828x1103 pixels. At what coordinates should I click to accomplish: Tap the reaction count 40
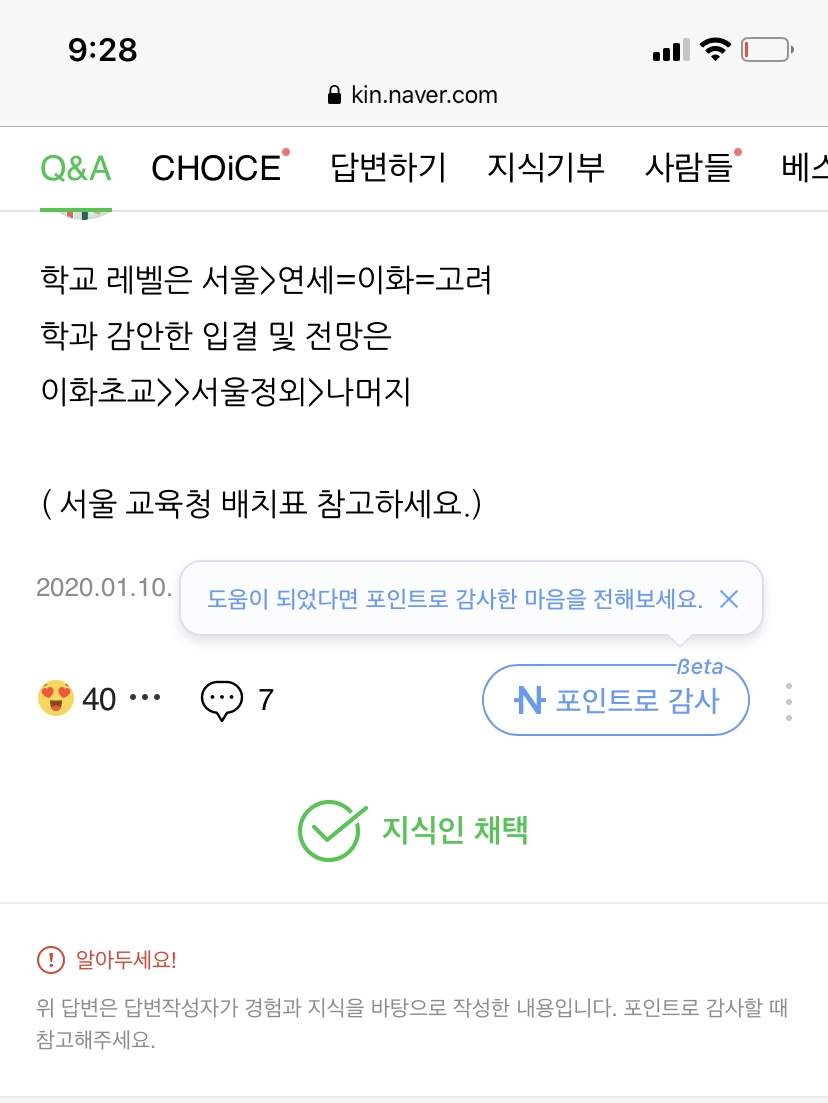(x=99, y=699)
